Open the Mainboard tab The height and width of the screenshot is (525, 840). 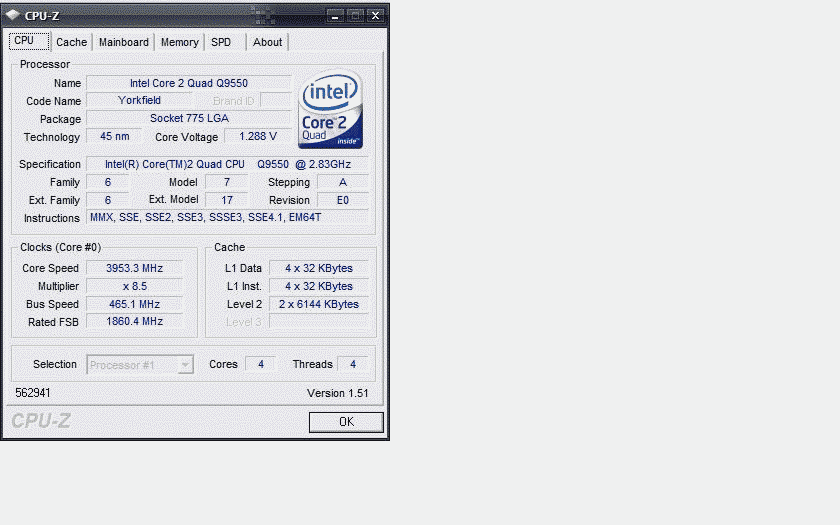[x=124, y=42]
